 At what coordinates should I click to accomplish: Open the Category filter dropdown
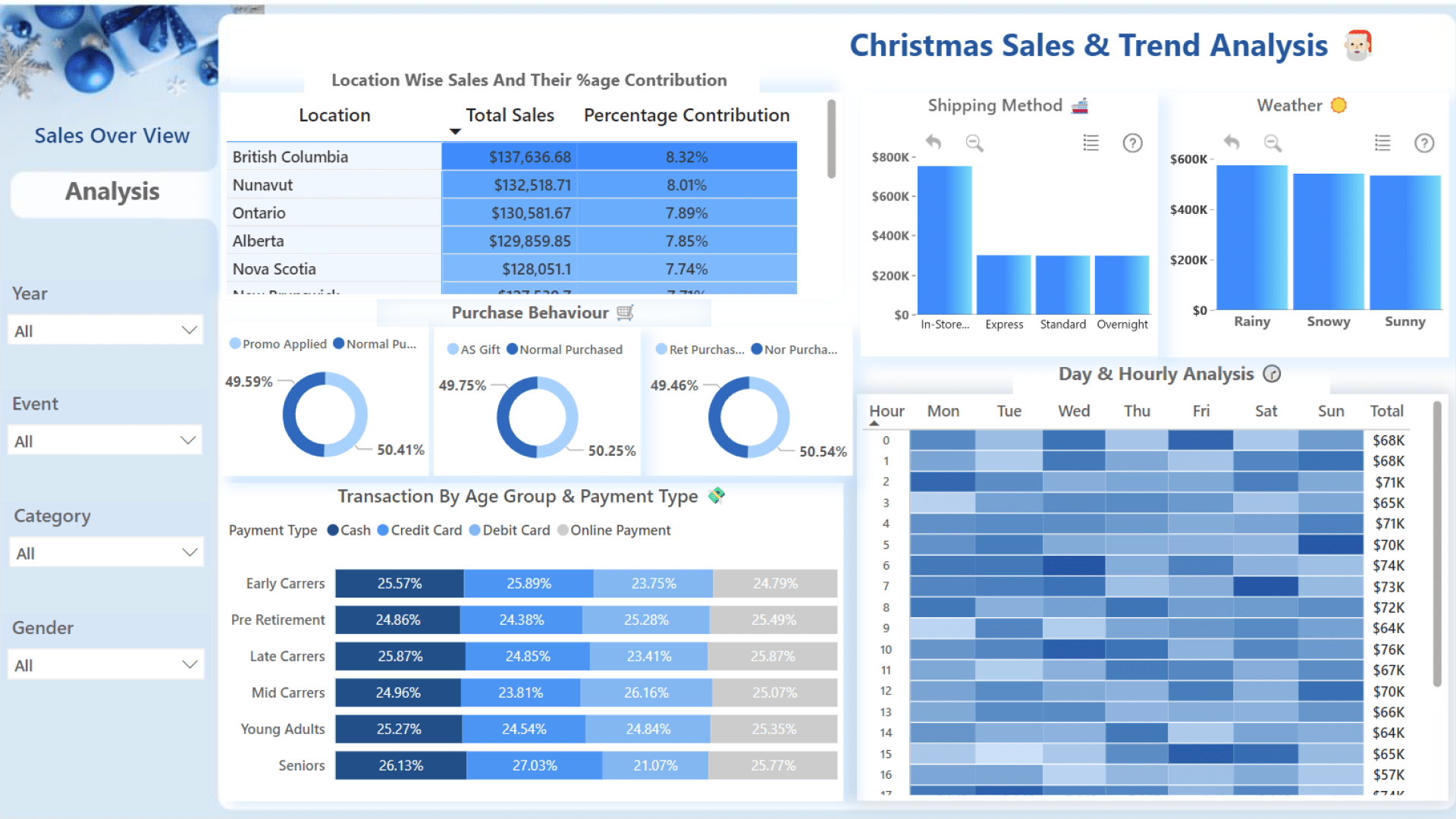pyautogui.click(x=107, y=553)
